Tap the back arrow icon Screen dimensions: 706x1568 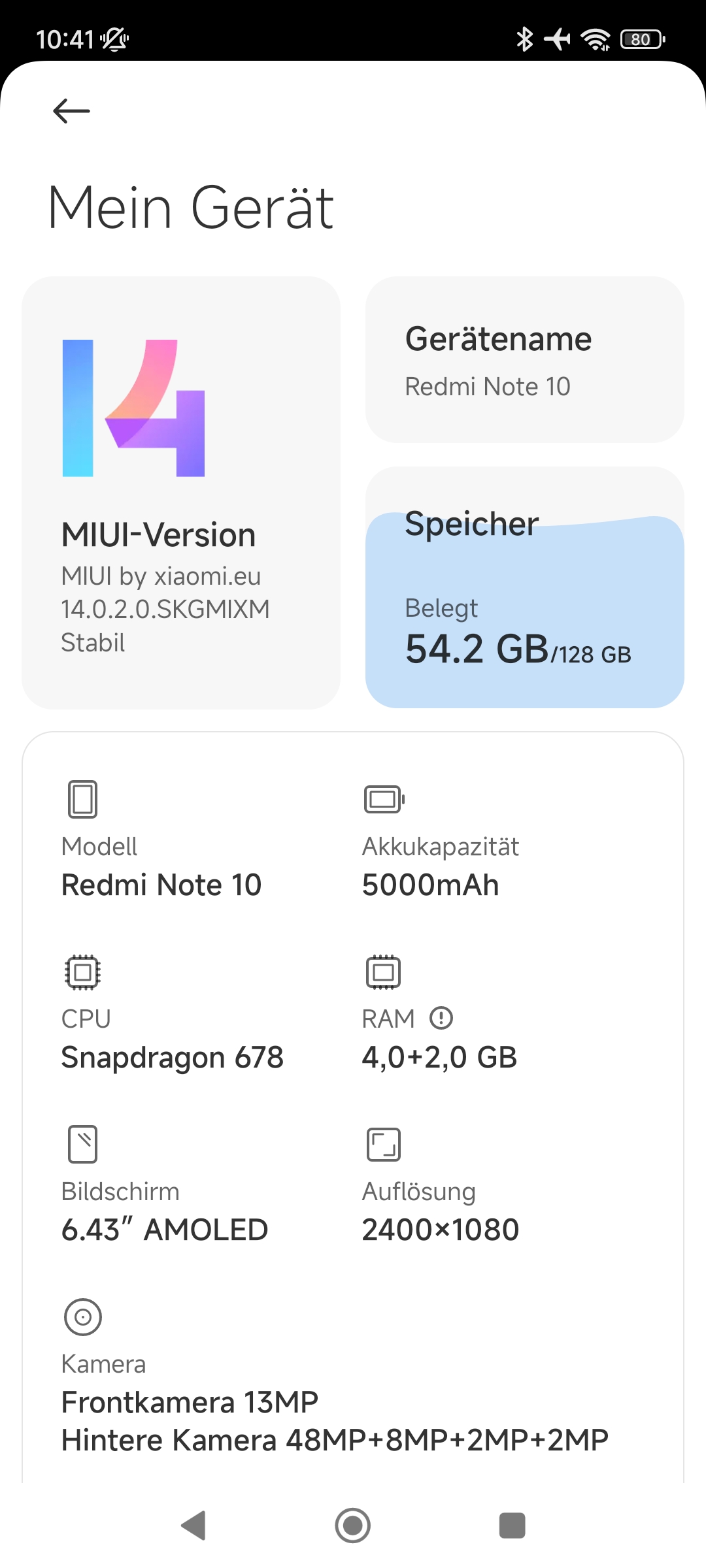tap(71, 111)
